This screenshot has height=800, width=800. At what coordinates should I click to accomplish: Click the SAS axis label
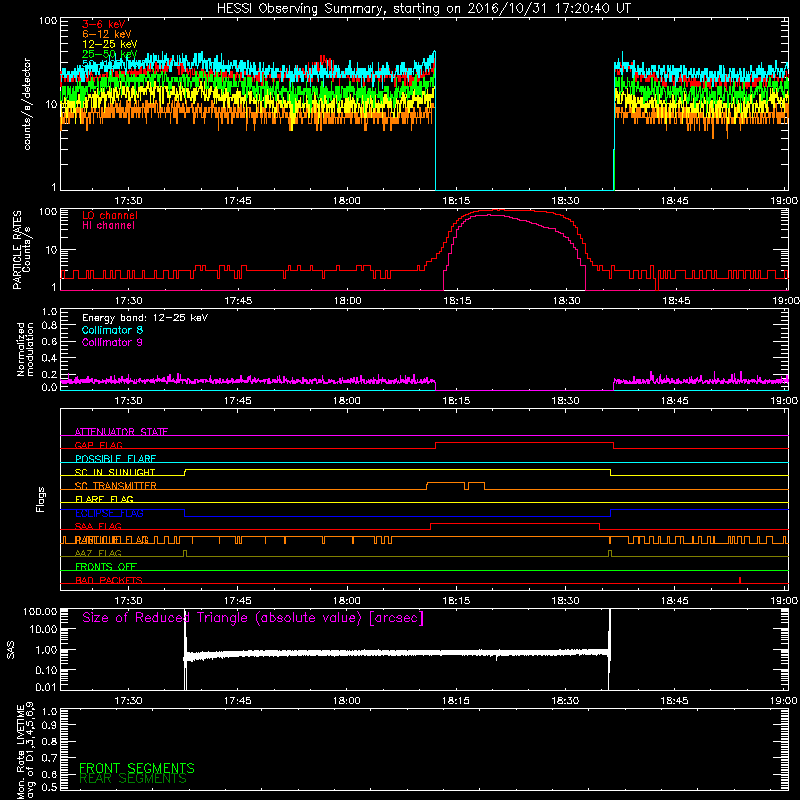tap(11, 650)
